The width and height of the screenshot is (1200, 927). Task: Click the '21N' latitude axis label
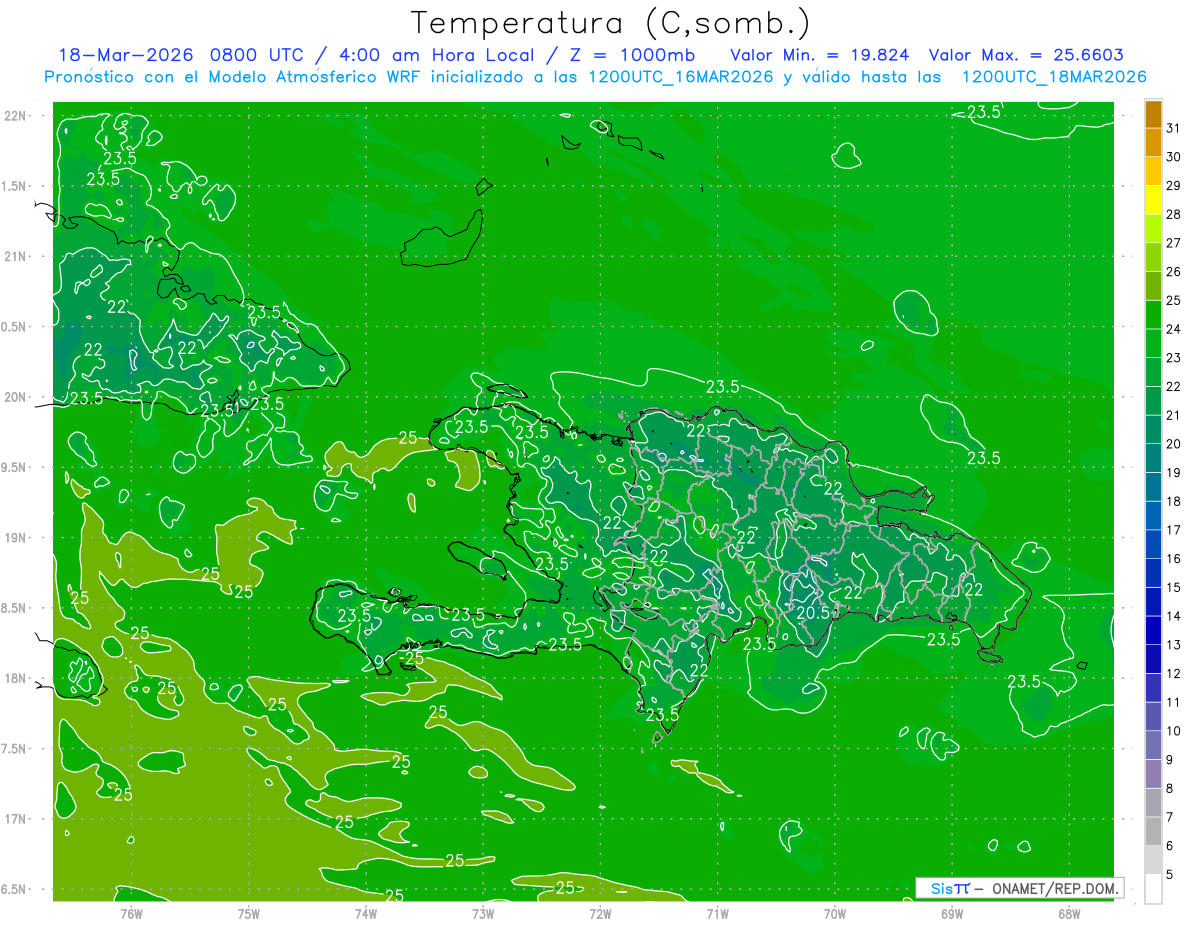pos(15,256)
